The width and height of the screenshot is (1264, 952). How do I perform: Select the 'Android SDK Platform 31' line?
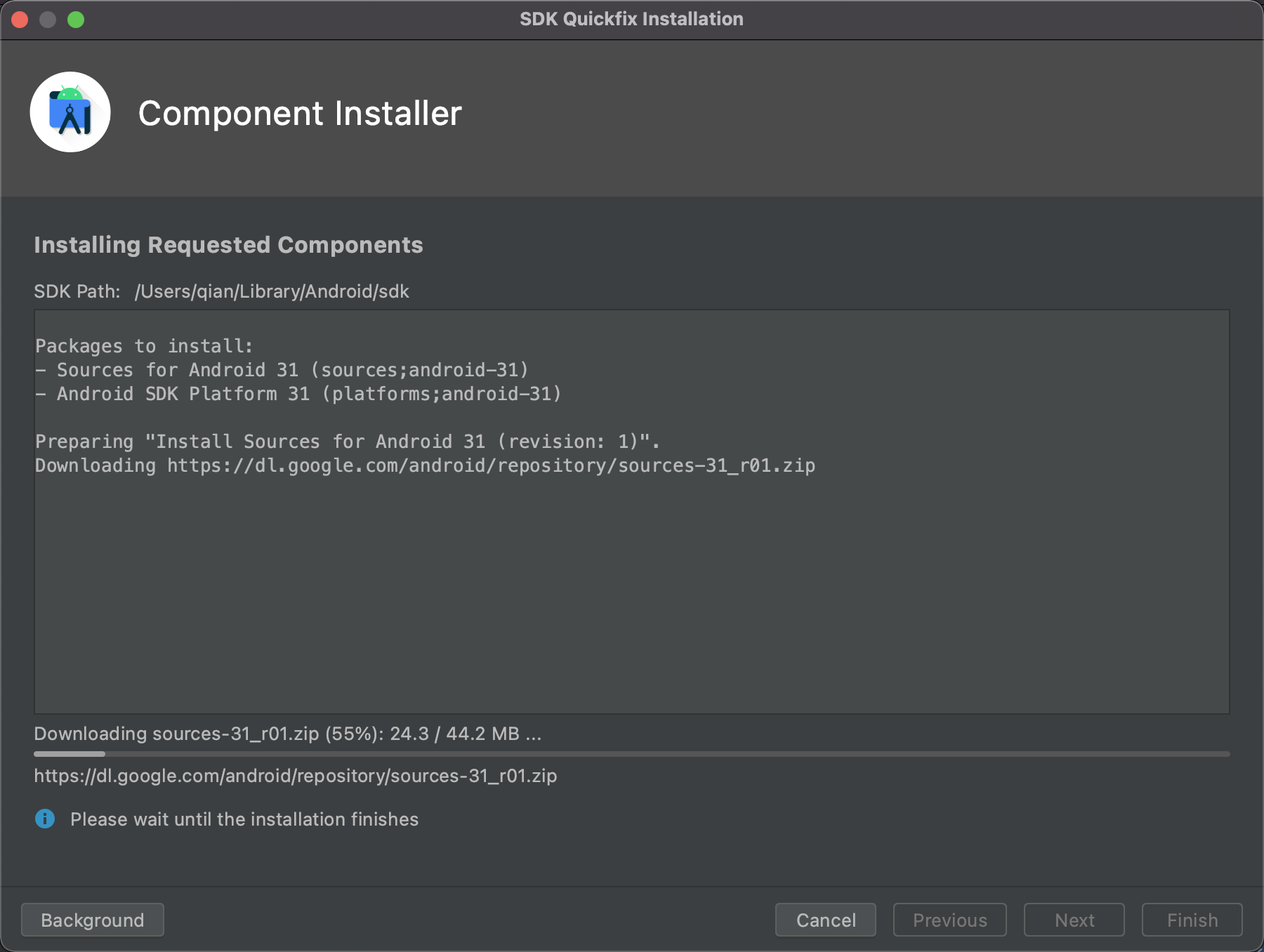click(x=298, y=394)
